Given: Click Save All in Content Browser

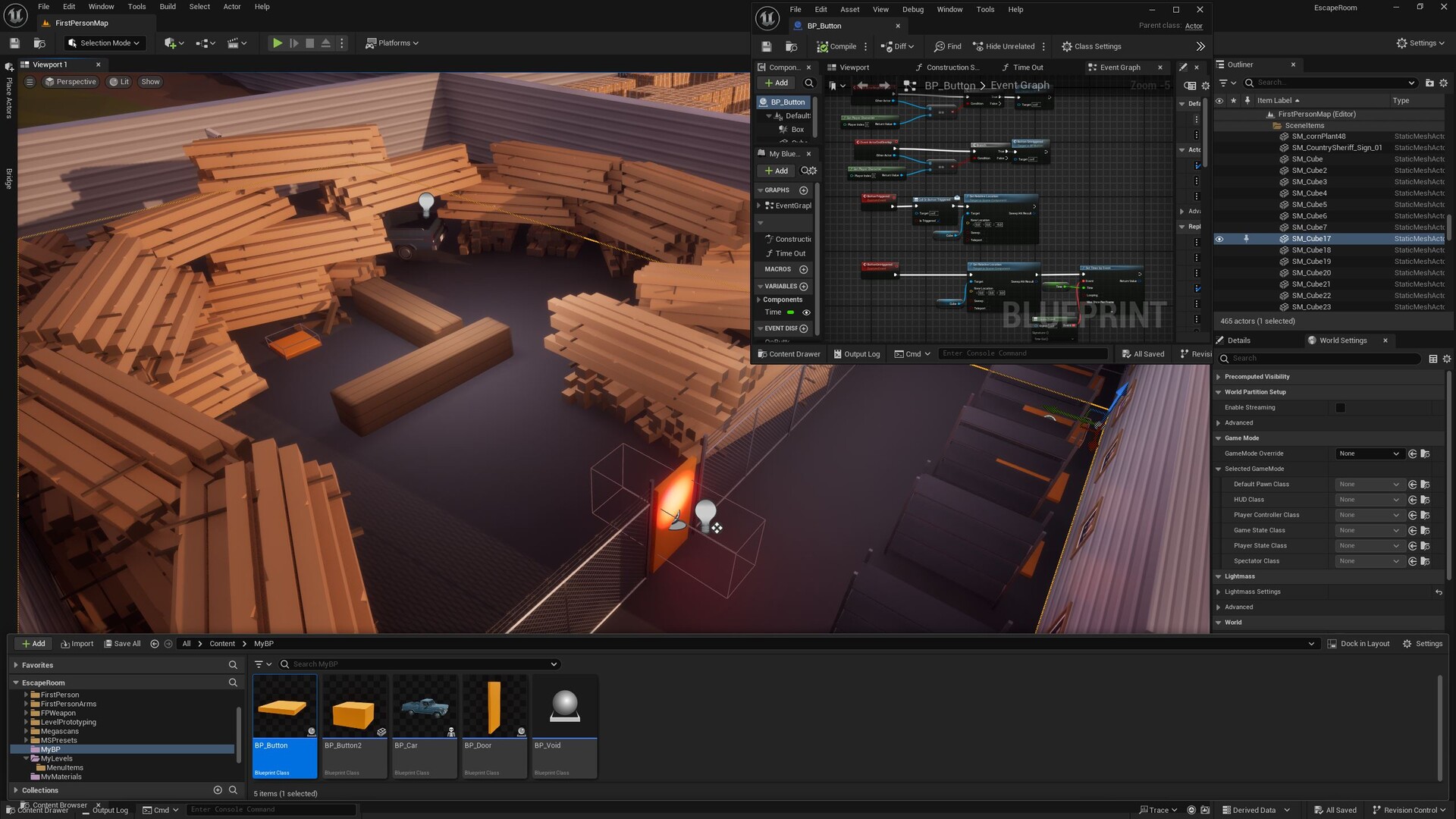Looking at the screenshot, I should click(x=121, y=644).
